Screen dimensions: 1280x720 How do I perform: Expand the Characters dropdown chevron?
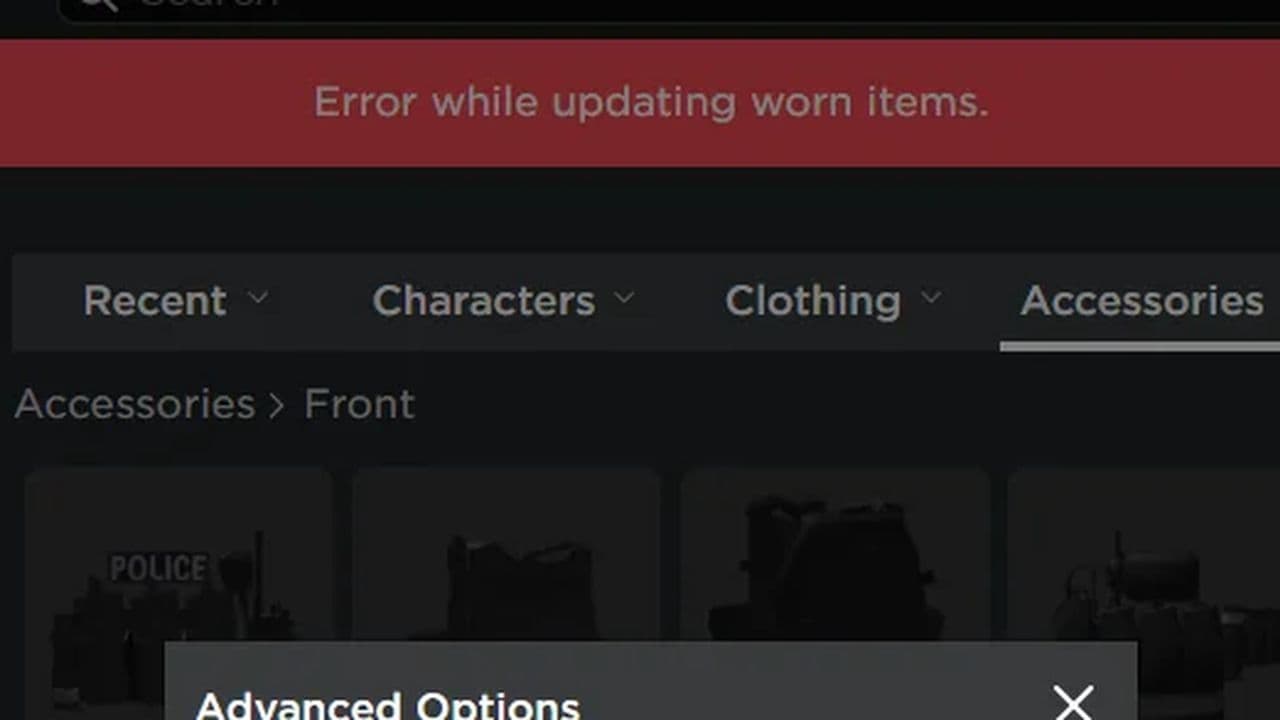click(625, 298)
